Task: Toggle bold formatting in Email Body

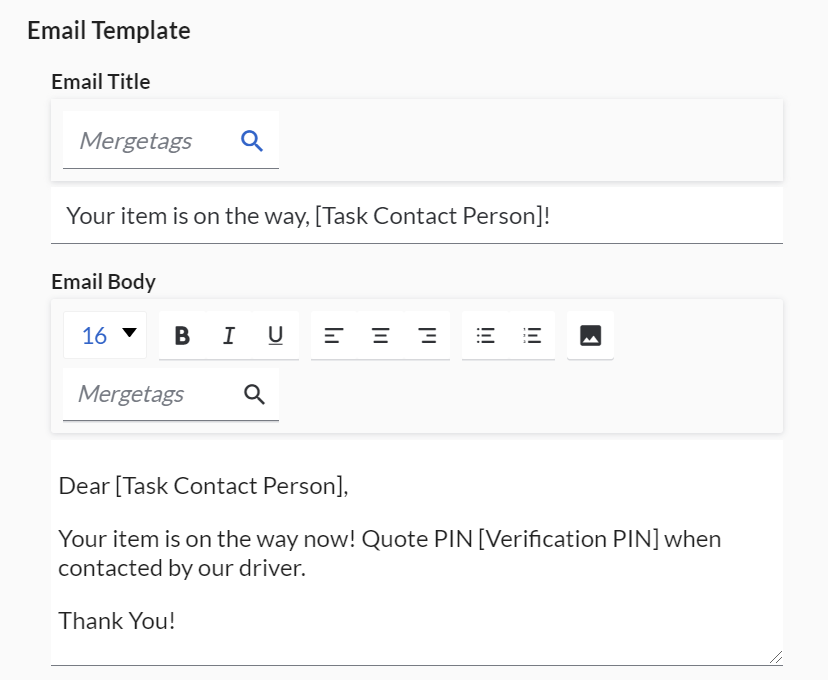Action: coord(182,336)
